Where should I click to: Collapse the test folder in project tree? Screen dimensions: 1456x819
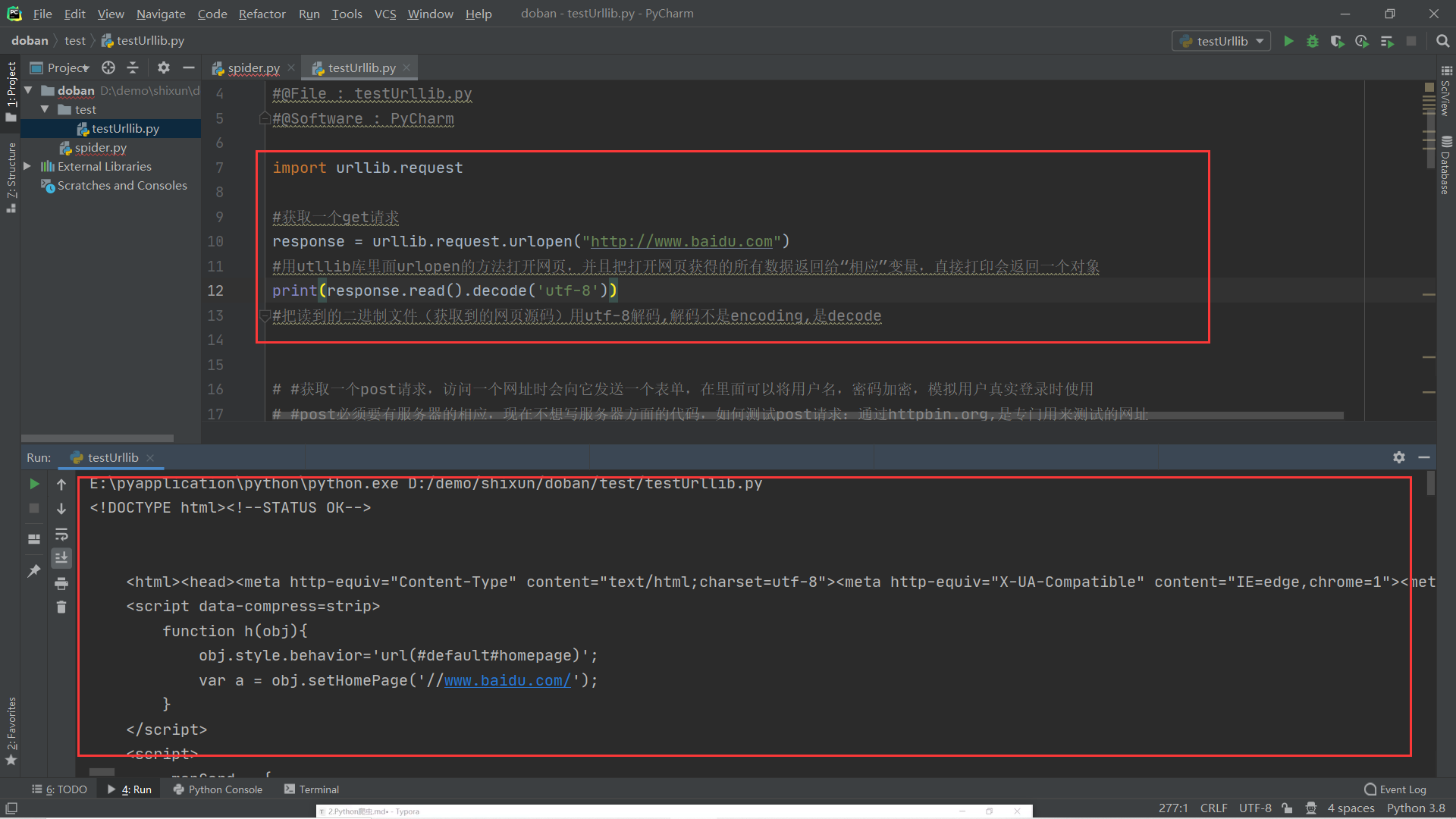point(45,109)
